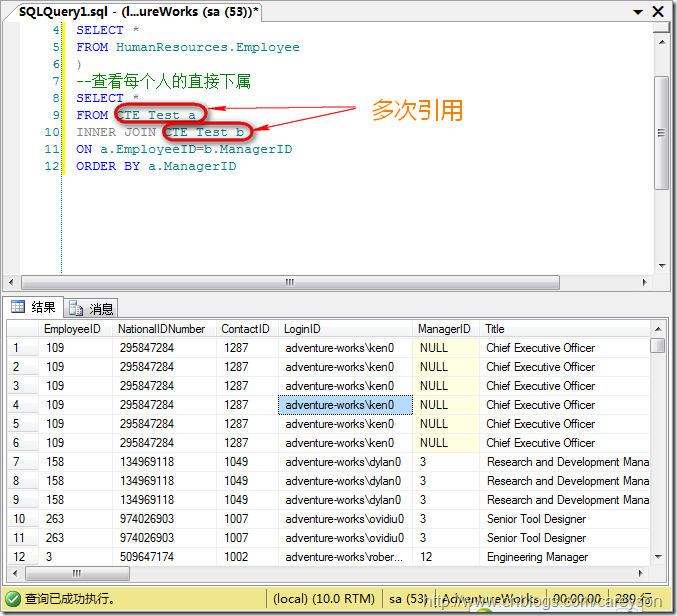Click editor horizontal scrollbar left arrow
Viewport: 677px width, 616px height.
[11, 282]
